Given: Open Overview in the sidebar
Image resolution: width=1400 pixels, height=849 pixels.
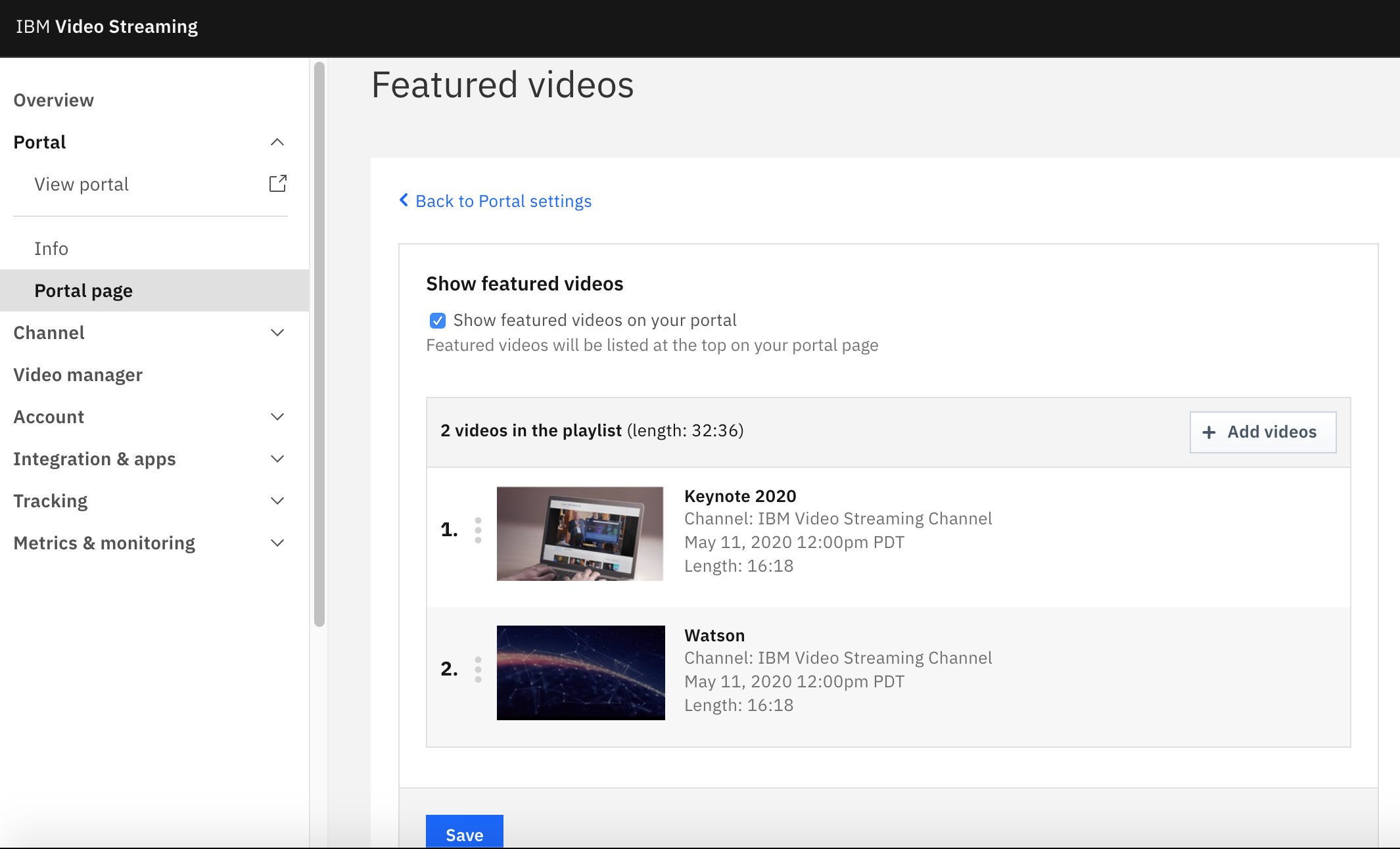Looking at the screenshot, I should pyautogui.click(x=54, y=100).
